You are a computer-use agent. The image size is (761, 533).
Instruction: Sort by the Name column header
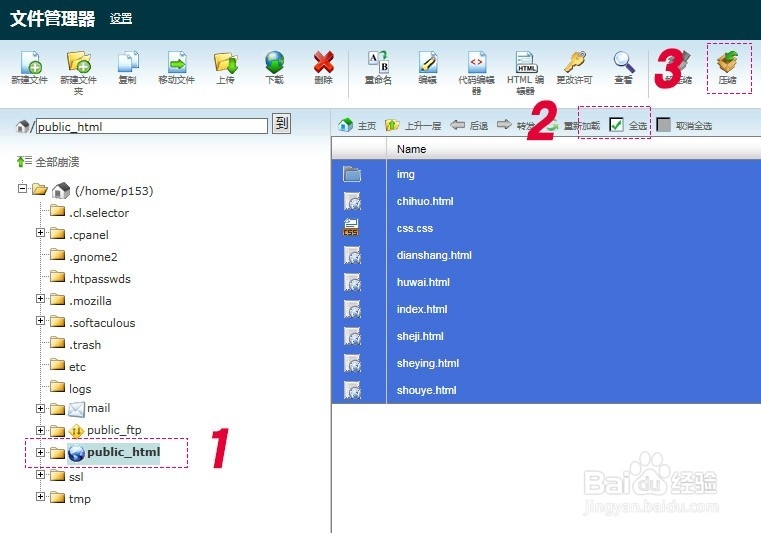pyautogui.click(x=412, y=149)
